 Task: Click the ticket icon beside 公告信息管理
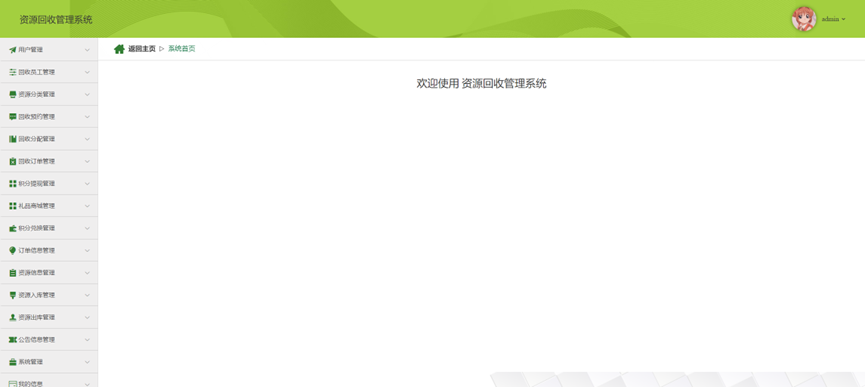coord(13,340)
